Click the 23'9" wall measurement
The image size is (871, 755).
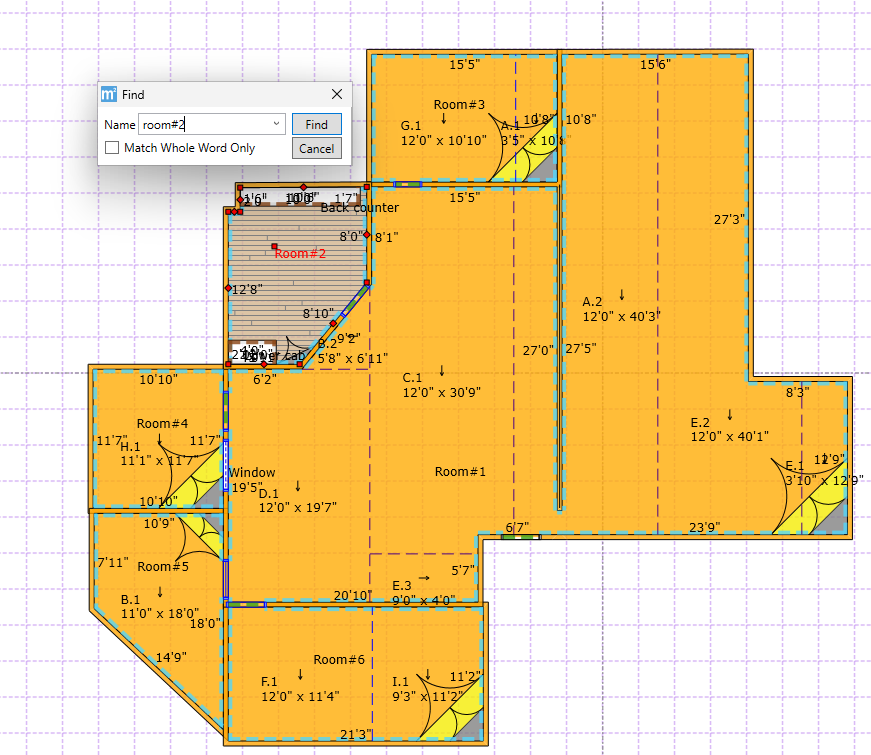click(x=704, y=527)
